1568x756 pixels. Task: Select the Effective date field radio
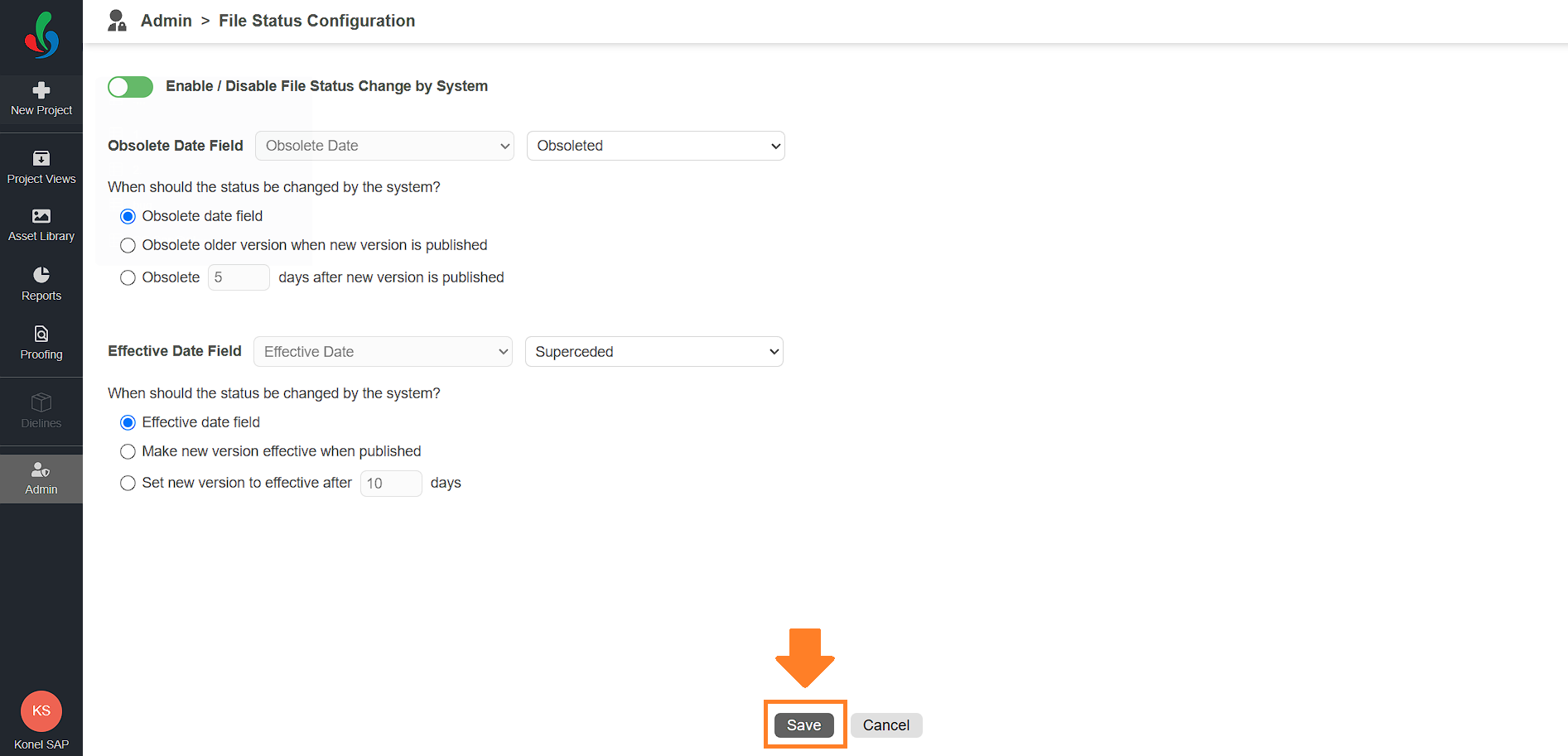tap(128, 423)
